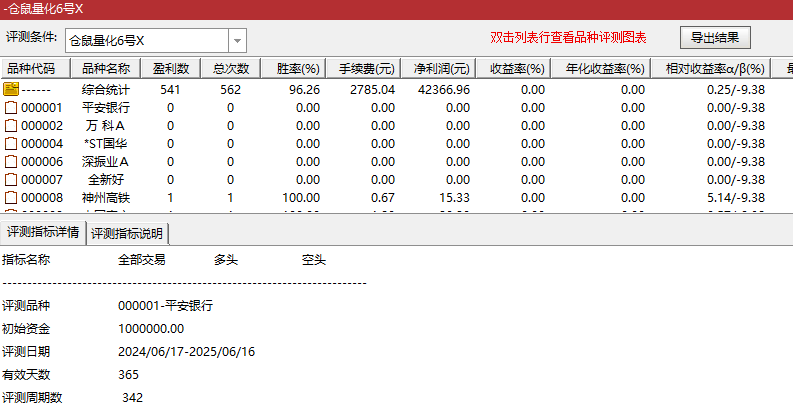Viewport: 793px width, 405px height.
Task: Click 神州高铁 relative return 5.14/-9.38
Action: point(736,198)
